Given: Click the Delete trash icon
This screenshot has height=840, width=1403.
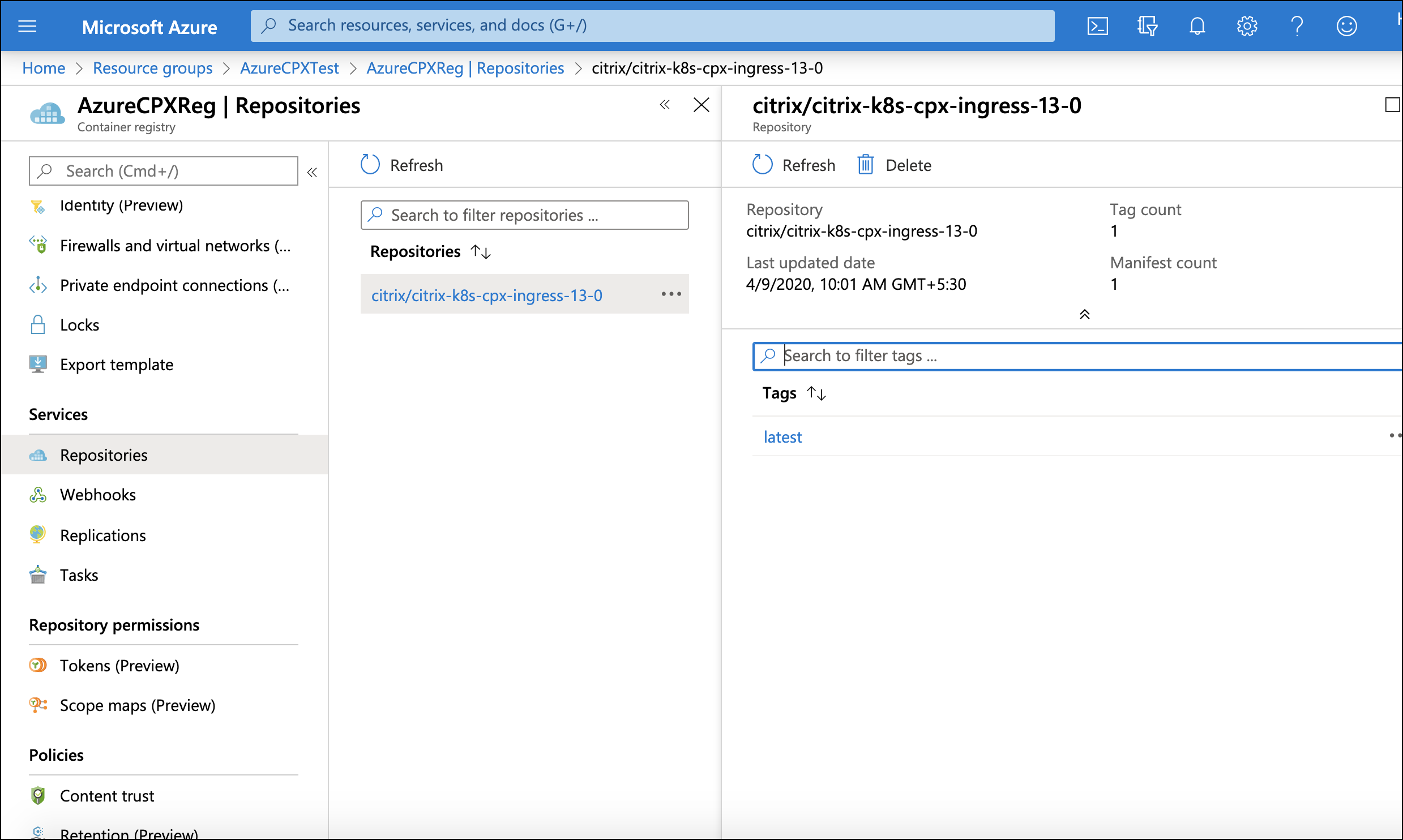Looking at the screenshot, I should (x=866, y=165).
